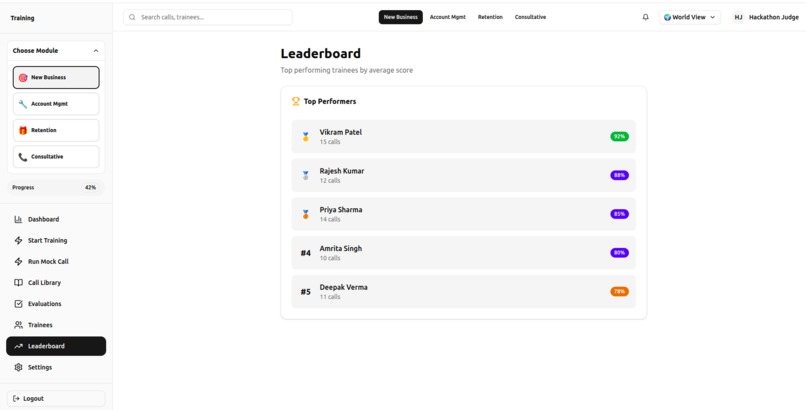806x410 pixels.
Task: Click the bronze medal beside Priya Sharma
Action: tap(305, 214)
